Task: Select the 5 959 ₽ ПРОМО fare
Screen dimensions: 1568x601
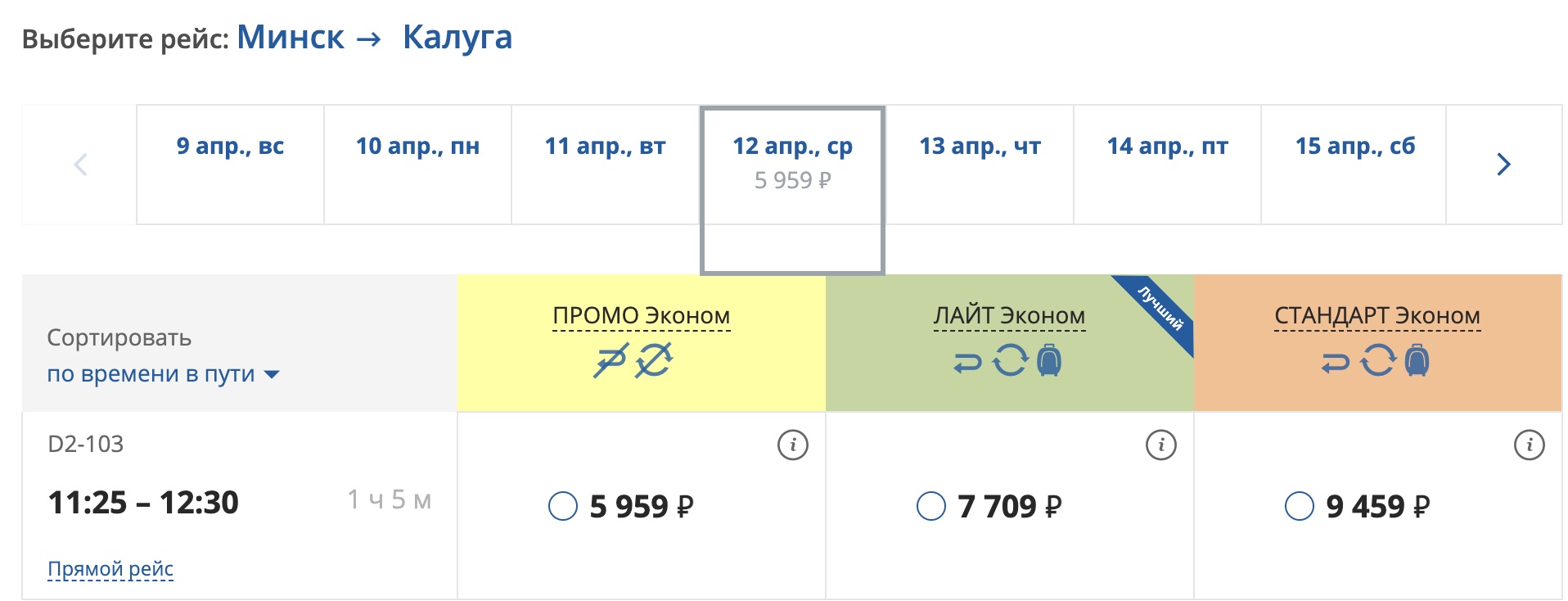Action: (x=563, y=506)
